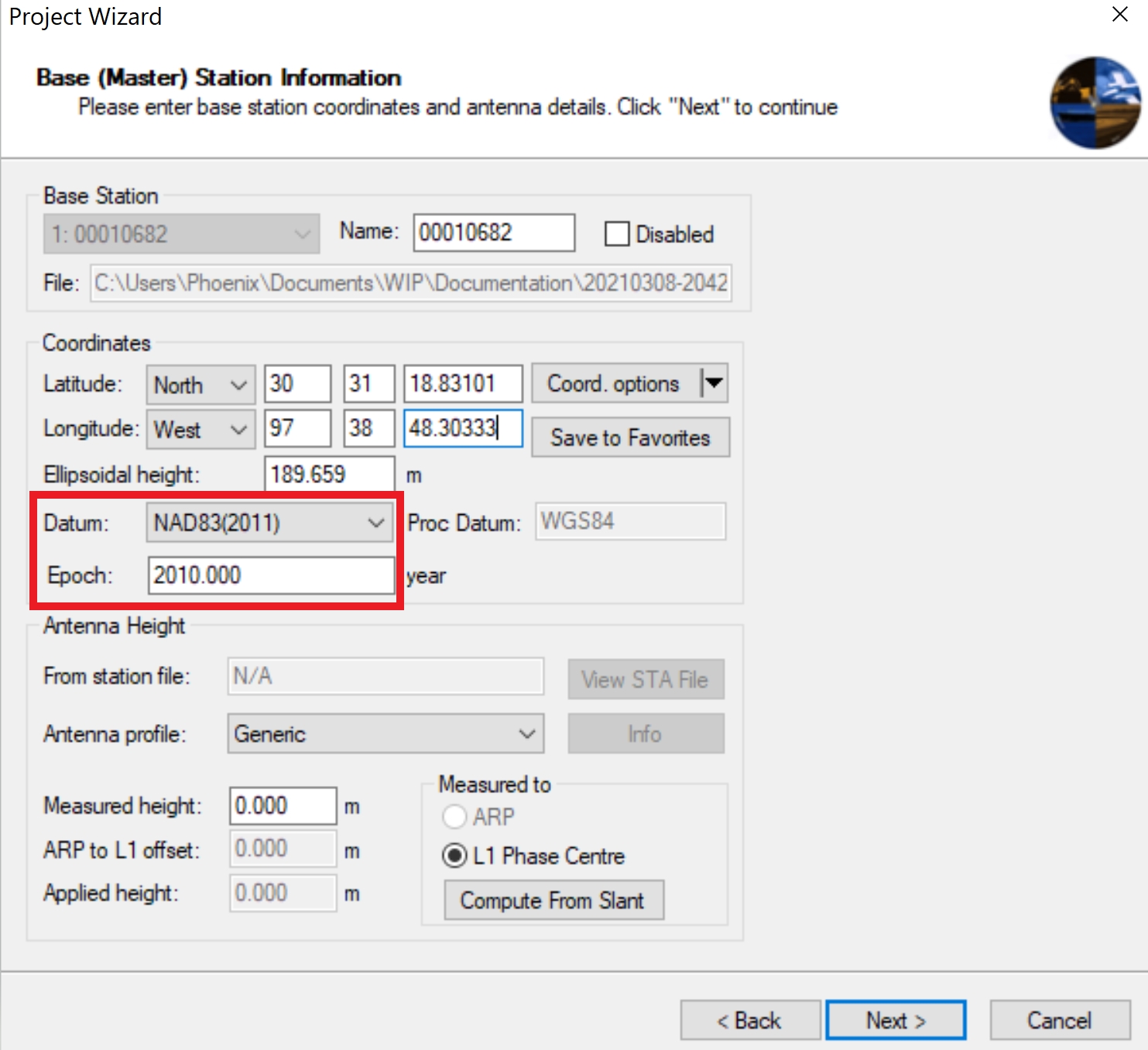Screen dimensions: 1148x1050
Task: Go back with the Back button
Action: pyautogui.click(x=749, y=1021)
